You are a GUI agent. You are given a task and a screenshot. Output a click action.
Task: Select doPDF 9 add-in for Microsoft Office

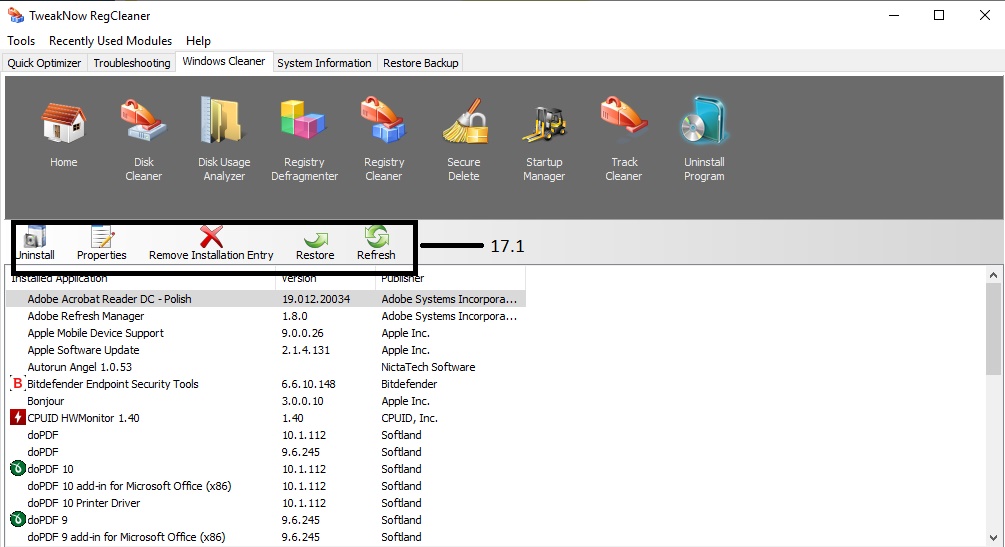126,537
